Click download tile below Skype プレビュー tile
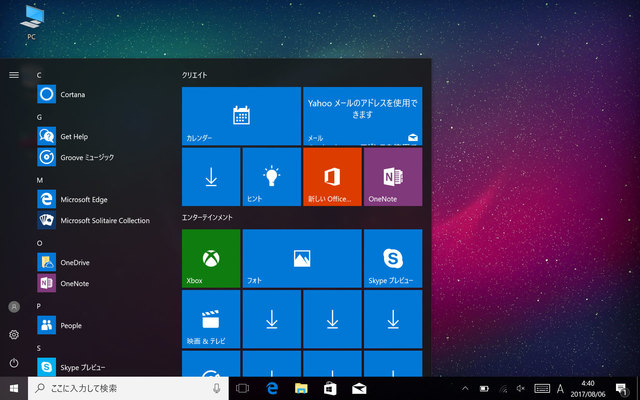 (393, 319)
